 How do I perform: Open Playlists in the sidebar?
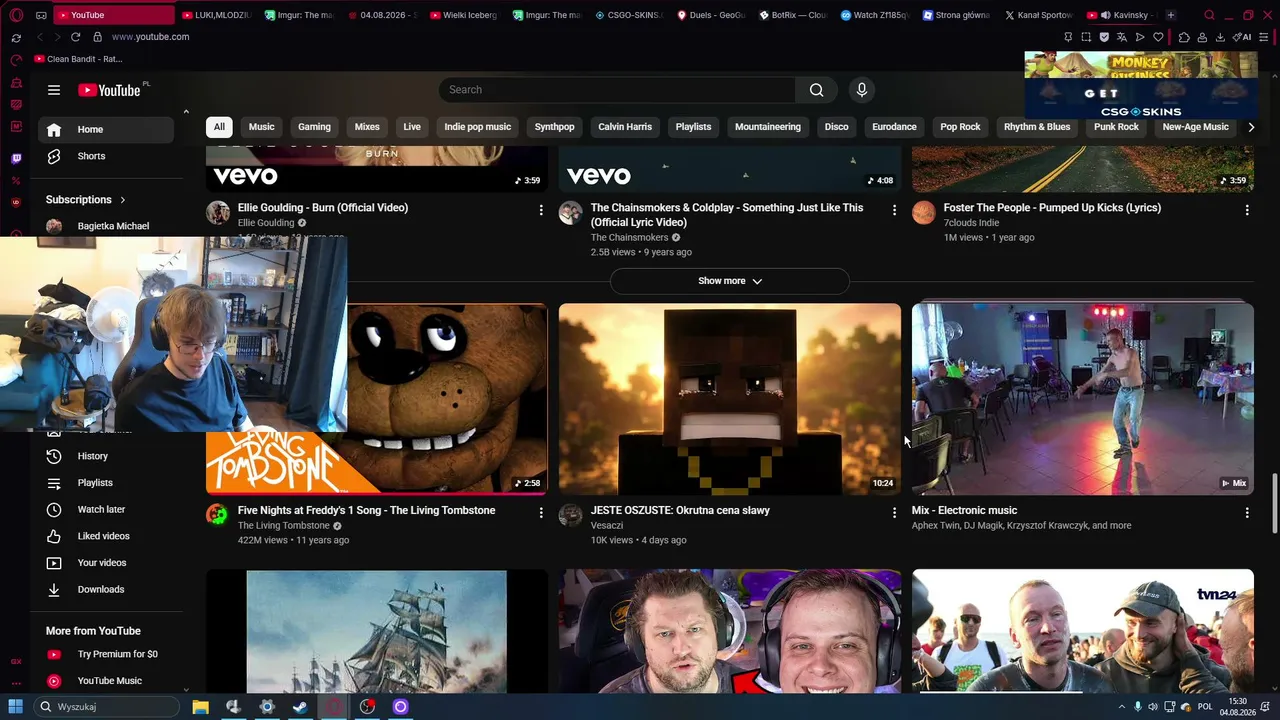(107, 483)
